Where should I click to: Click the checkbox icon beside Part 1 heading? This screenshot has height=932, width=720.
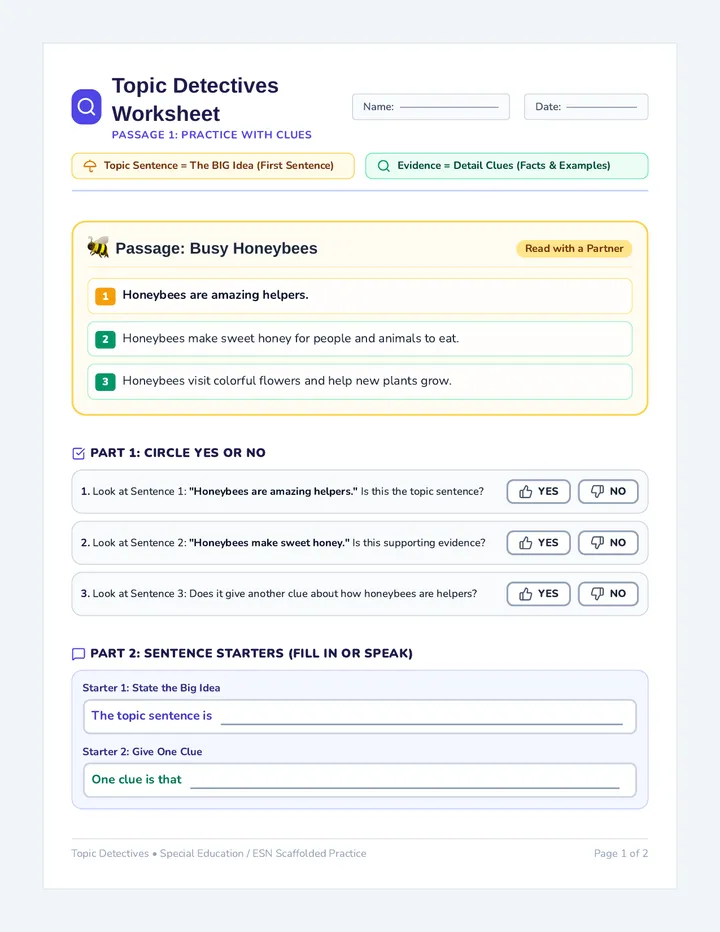point(78,454)
